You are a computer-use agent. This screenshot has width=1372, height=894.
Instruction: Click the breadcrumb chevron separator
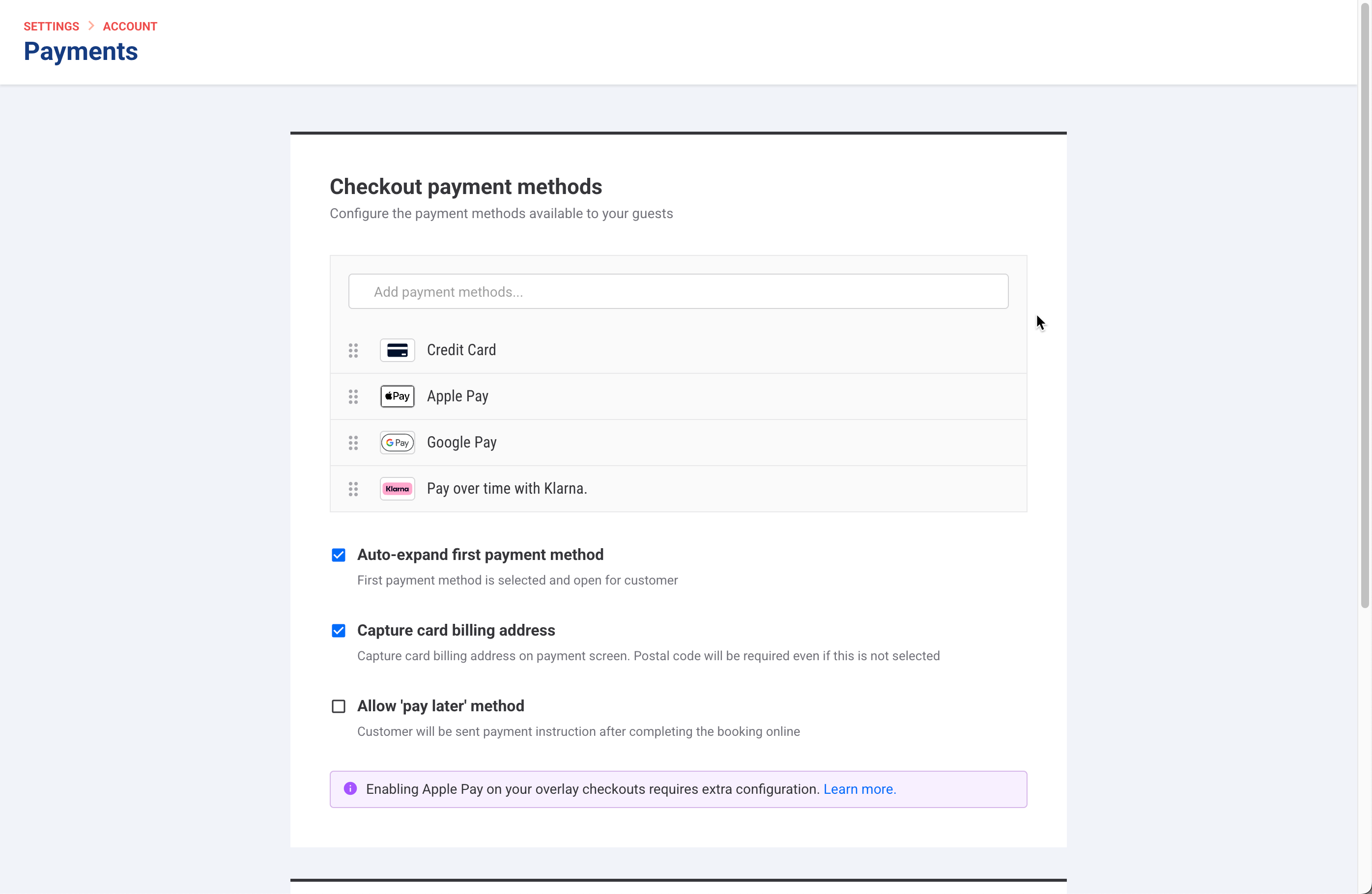click(91, 26)
